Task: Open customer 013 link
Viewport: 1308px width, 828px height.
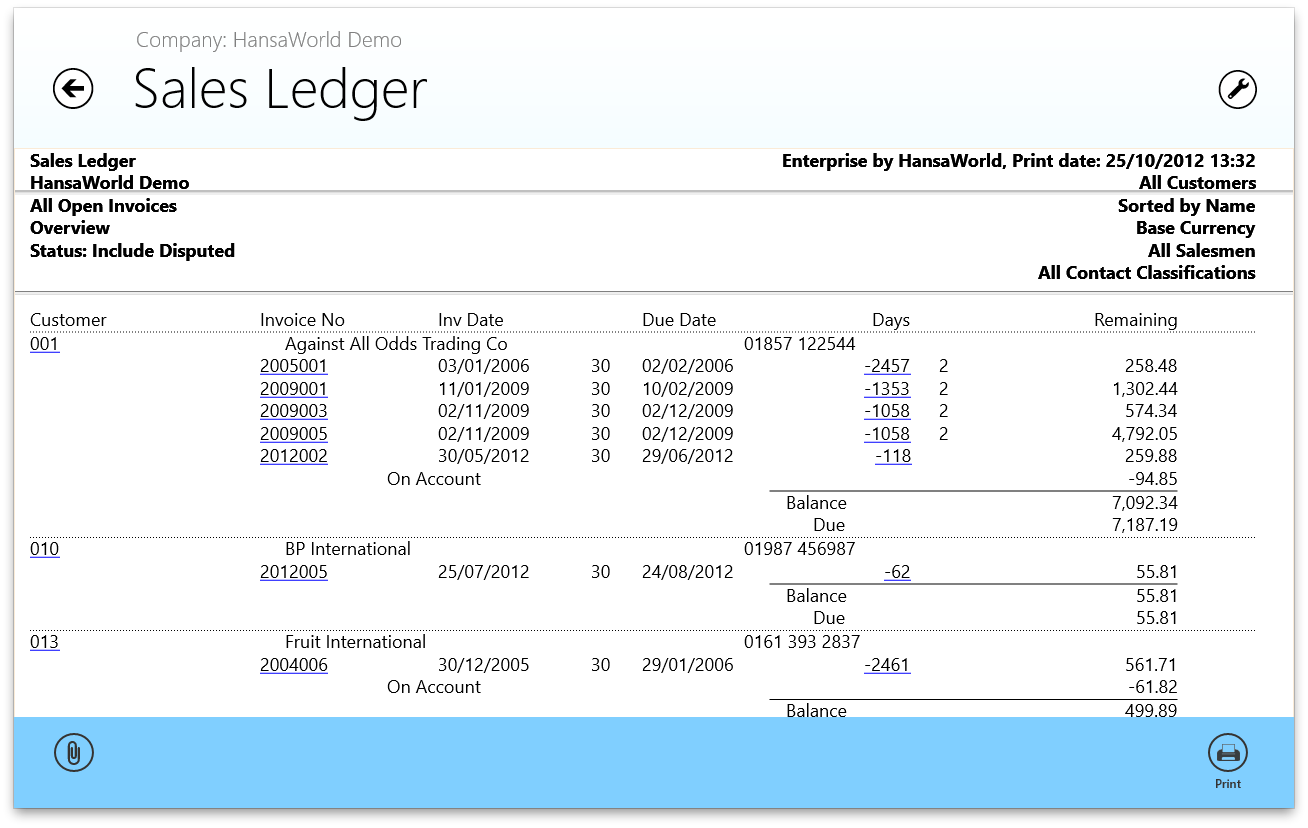Action: point(44,642)
